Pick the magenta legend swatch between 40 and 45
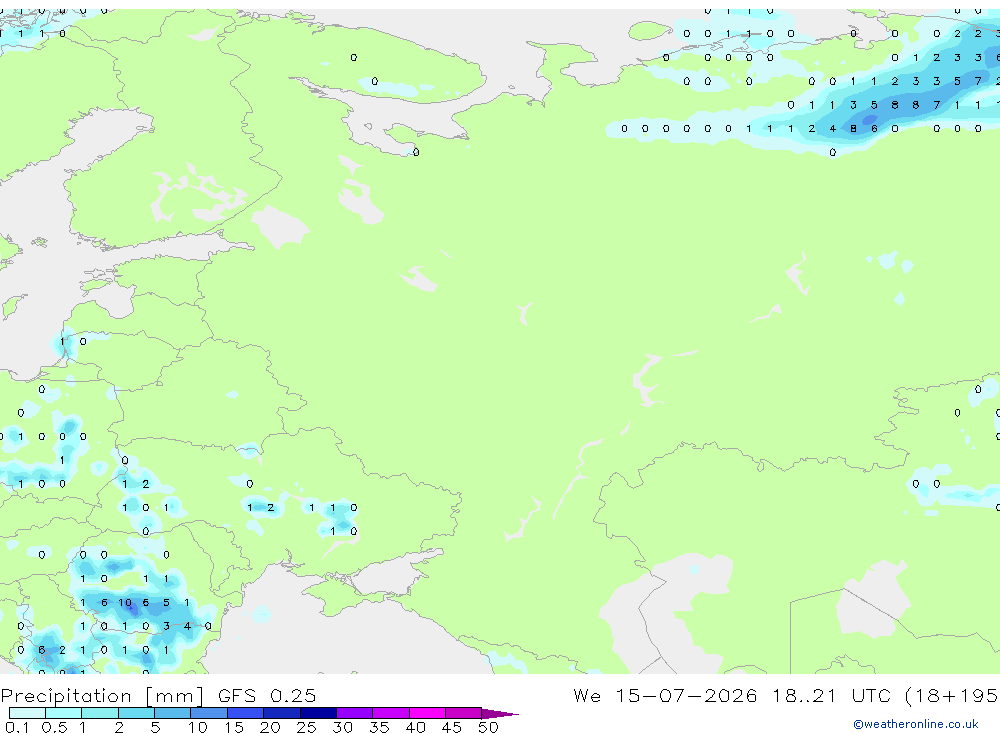Image resolution: width=1000 pixels, height=733 pixels. [427, 713]
